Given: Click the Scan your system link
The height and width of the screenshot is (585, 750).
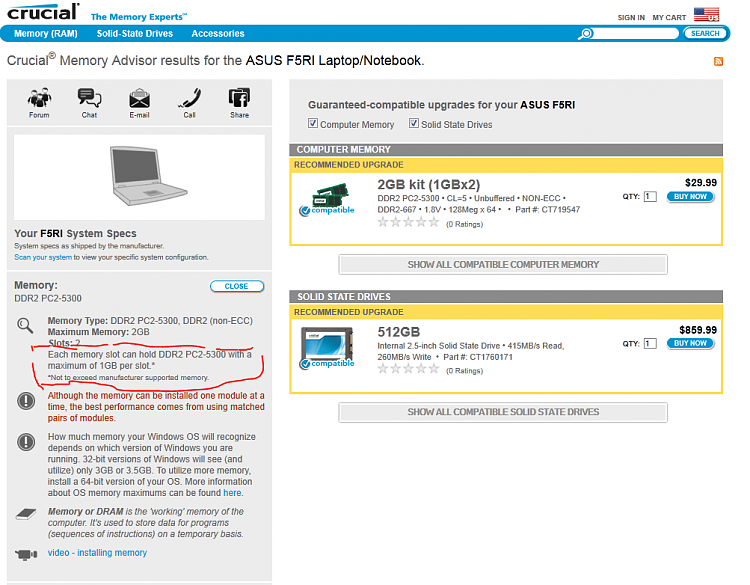Looking at the screenshot, I should (x=43, y=257).
